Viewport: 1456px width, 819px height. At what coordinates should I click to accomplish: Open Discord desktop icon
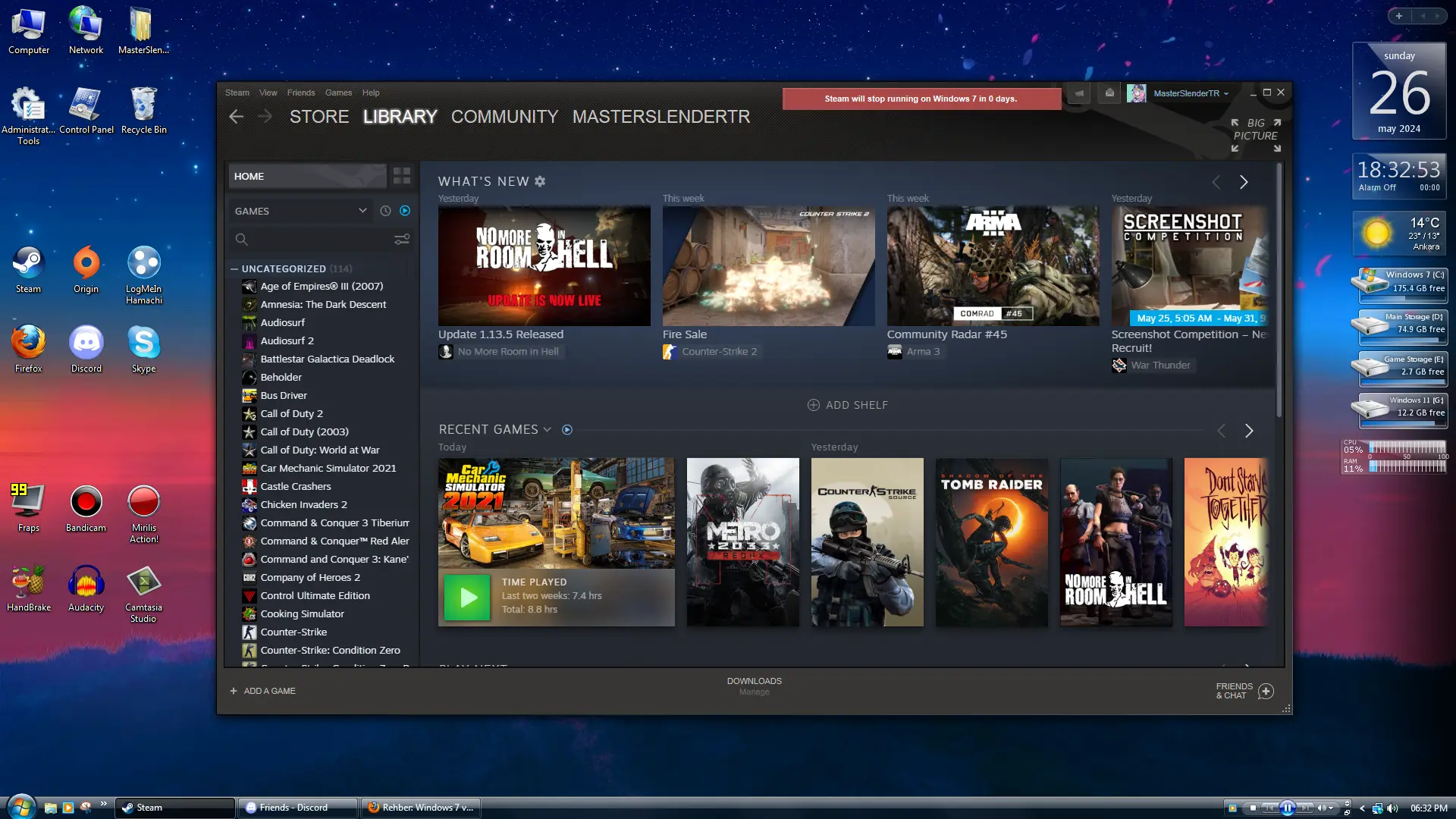point(86,350)
